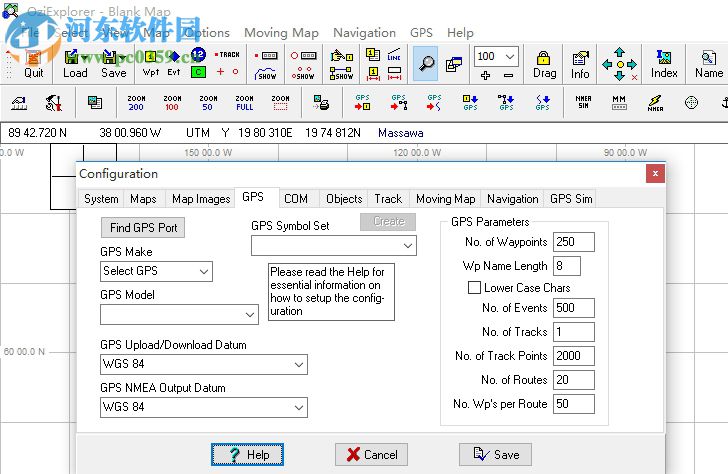Click the Drag map padlock icon
The width and height of the screenshot is (728, 474).
[544, 64]
